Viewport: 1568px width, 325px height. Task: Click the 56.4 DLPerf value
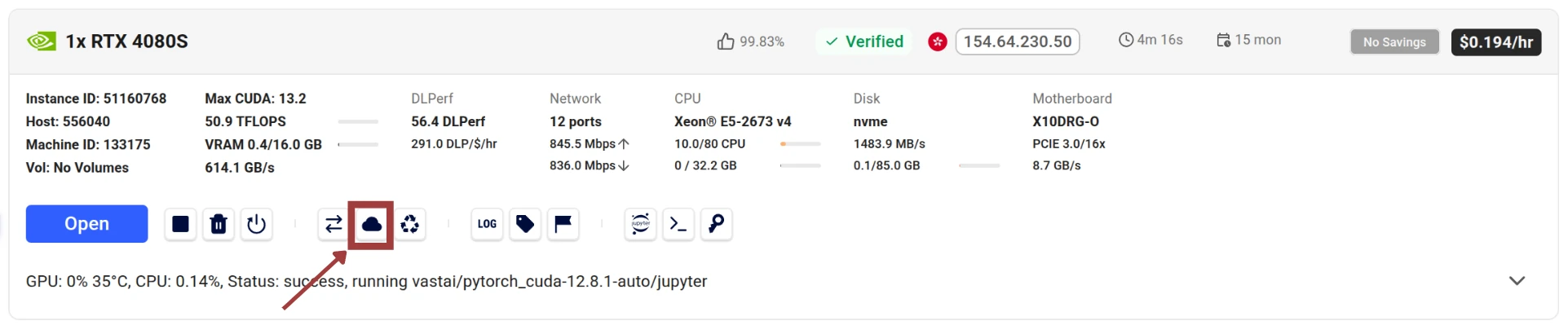(448, 121)
